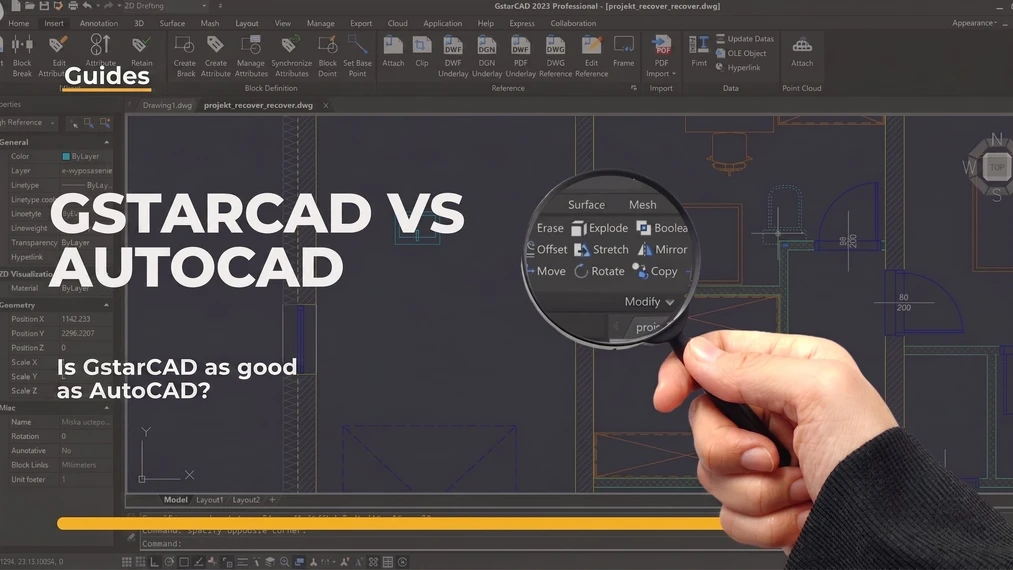Click the PDF Underlay icon

(x=520, y=45)
